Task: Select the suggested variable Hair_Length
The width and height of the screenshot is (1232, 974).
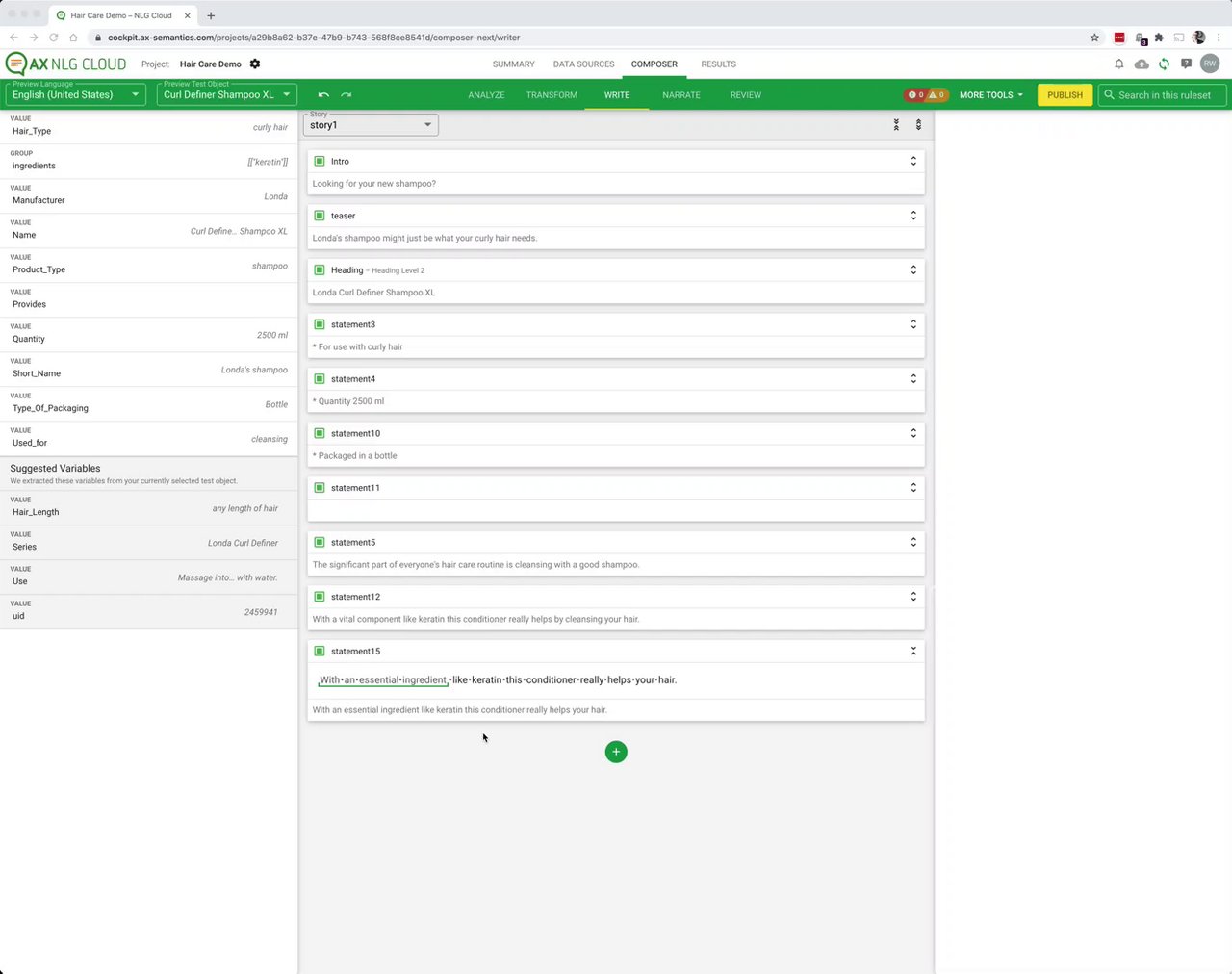Action: 149,508
